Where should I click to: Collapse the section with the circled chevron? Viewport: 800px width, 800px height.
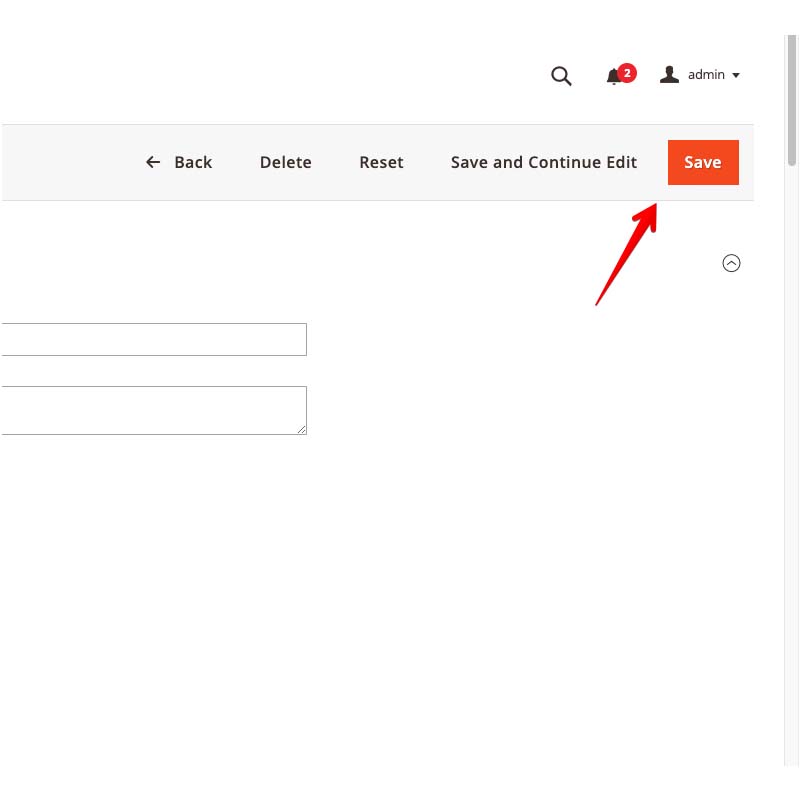[731, 263]
